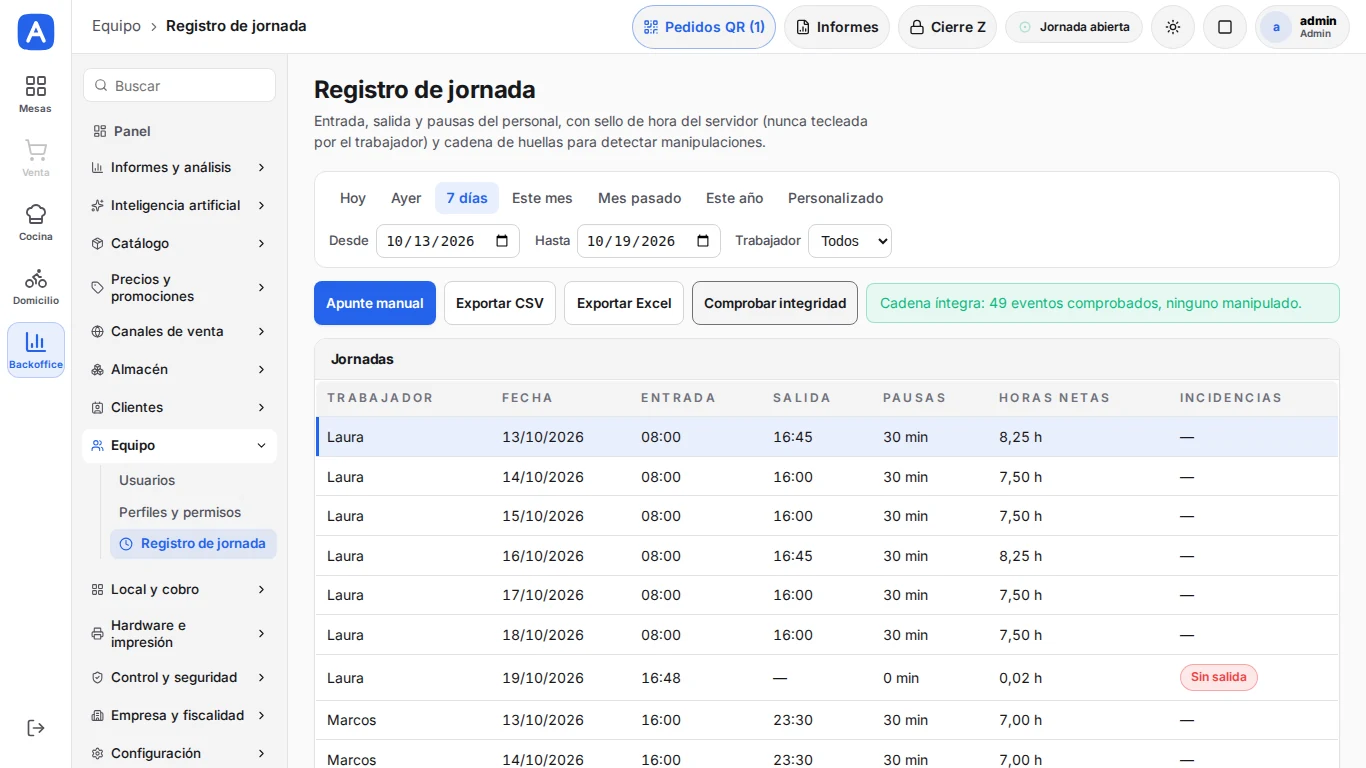
Task: Select the Personalizado range tab
Action: [836, 198]
